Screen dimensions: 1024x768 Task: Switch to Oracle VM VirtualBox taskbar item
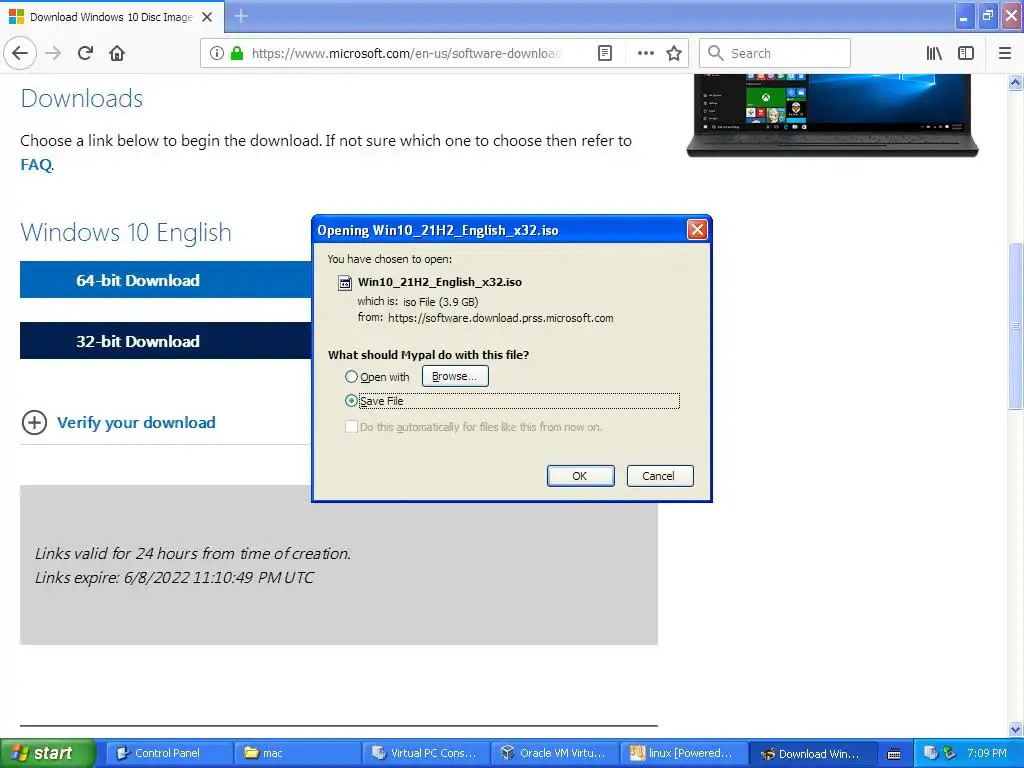(x=554, y=753)
